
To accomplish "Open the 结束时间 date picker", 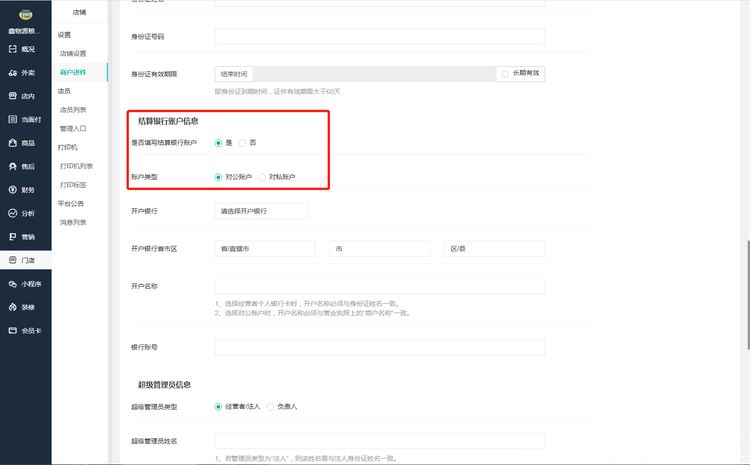I will (234, 74).
